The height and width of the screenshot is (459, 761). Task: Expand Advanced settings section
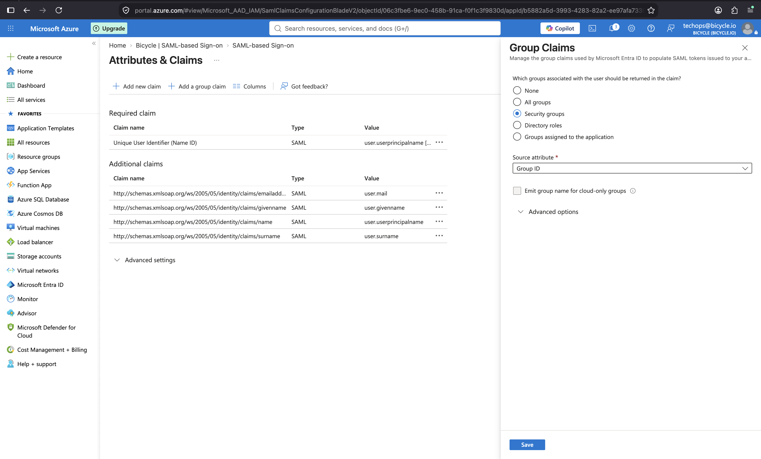pyautogui.click(x=145, y=260)
